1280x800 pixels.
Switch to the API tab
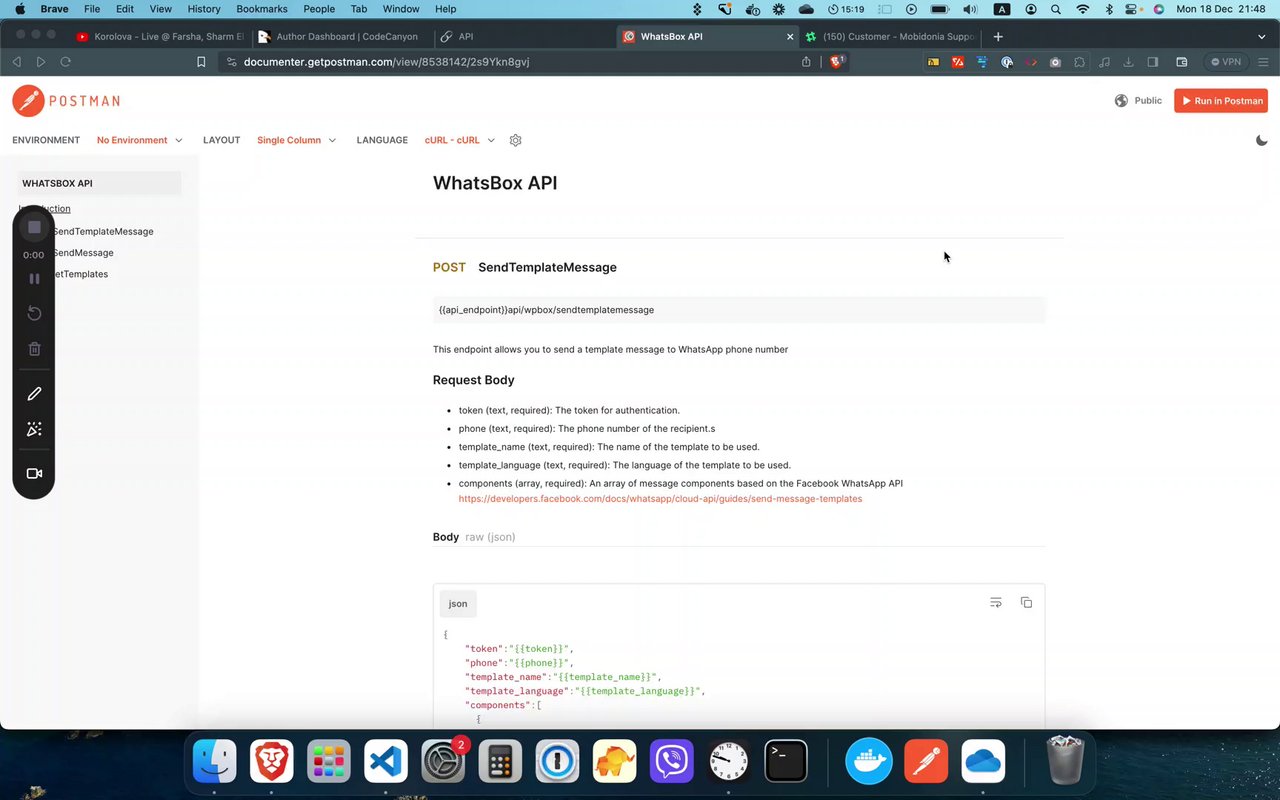523,36
